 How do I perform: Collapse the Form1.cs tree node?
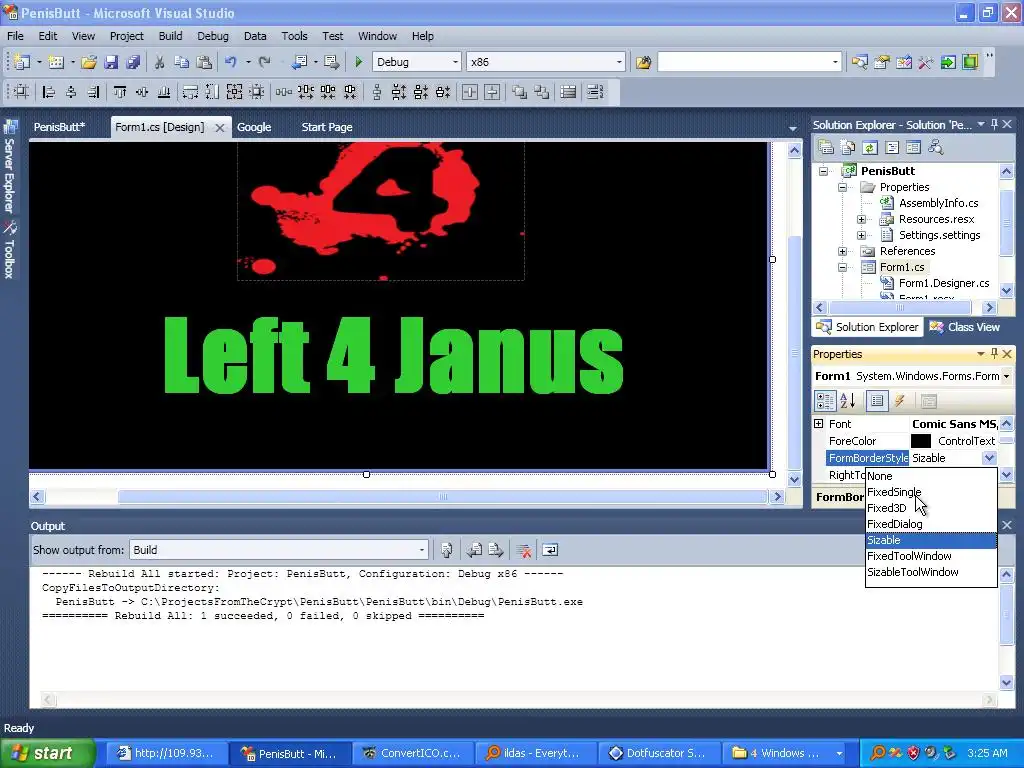coord(842,267)
